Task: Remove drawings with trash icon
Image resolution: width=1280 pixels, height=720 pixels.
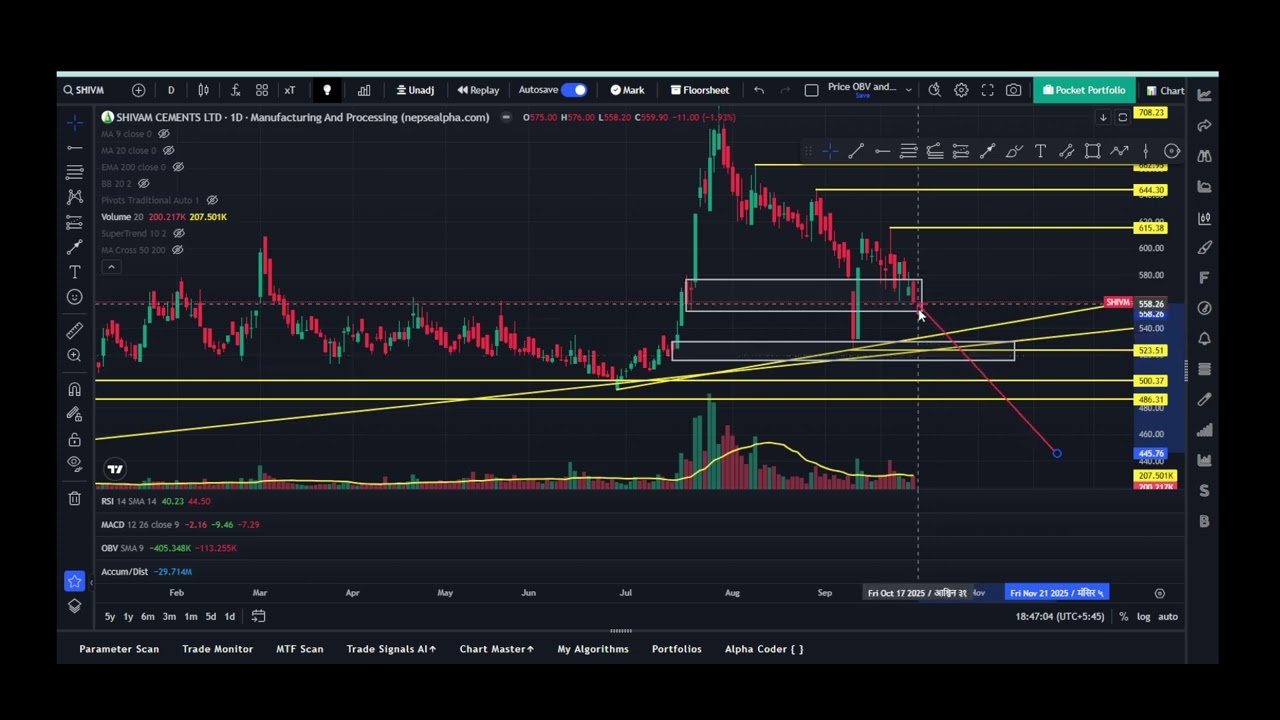Action: pyautogui.click(x=75, y=498)
